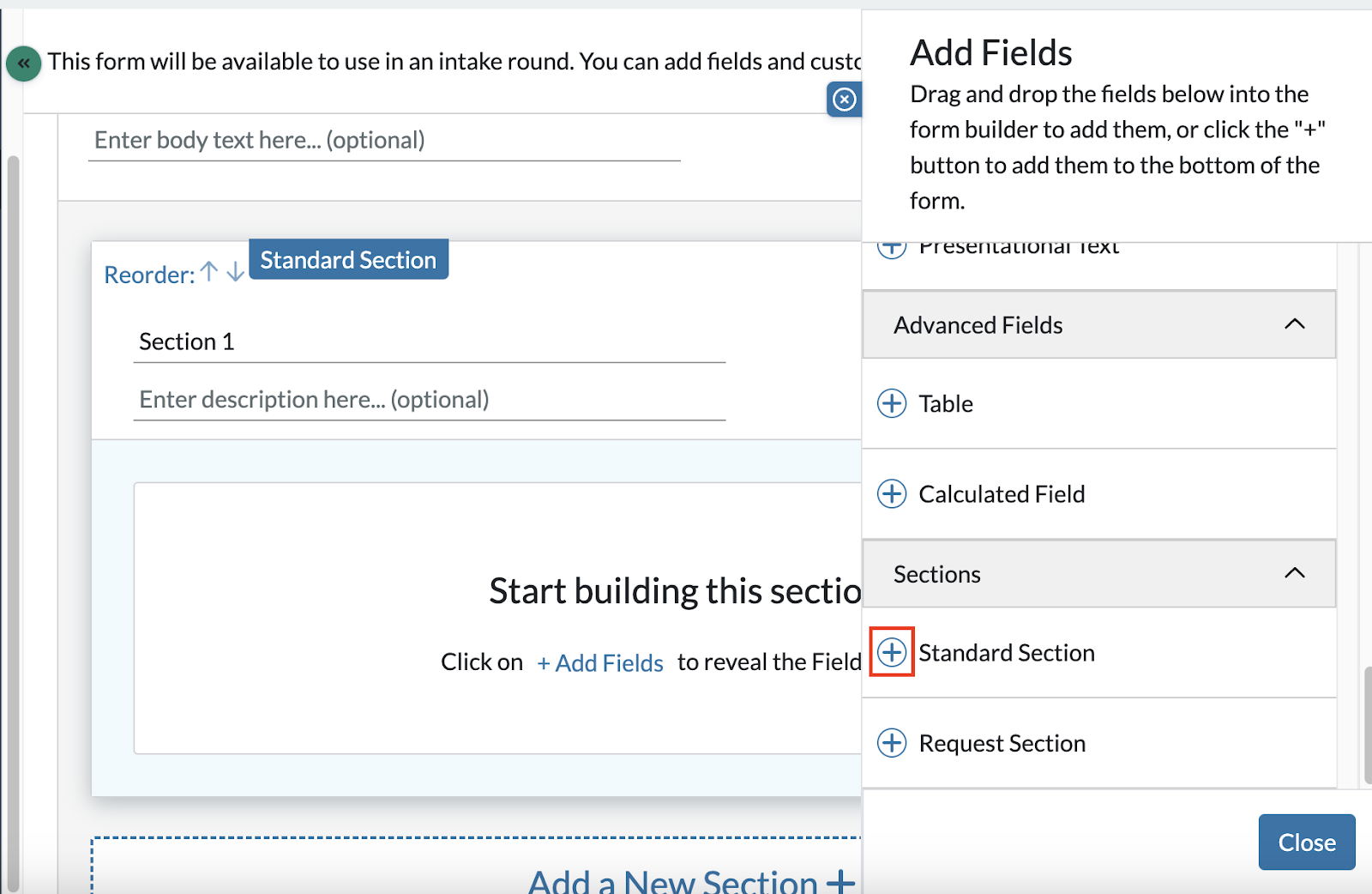Click the plus icon next to Request Section
This screenshot has height=894, width=1372.
coord(892,743)
